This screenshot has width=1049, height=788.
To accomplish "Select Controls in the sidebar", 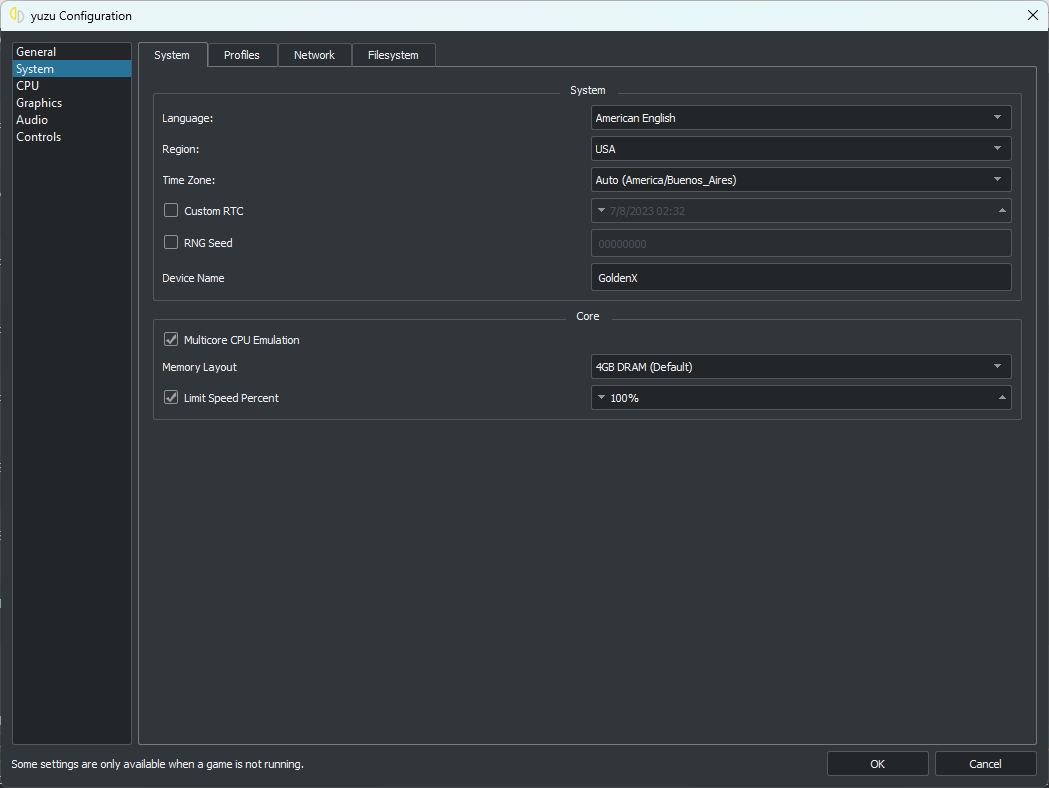I will pyautogui.click(x=39, y=137).
